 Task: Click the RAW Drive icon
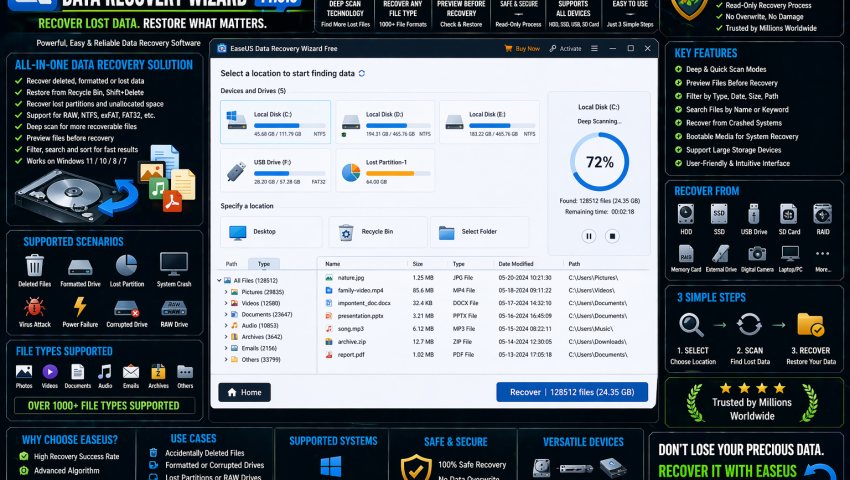tap(174, 308)
